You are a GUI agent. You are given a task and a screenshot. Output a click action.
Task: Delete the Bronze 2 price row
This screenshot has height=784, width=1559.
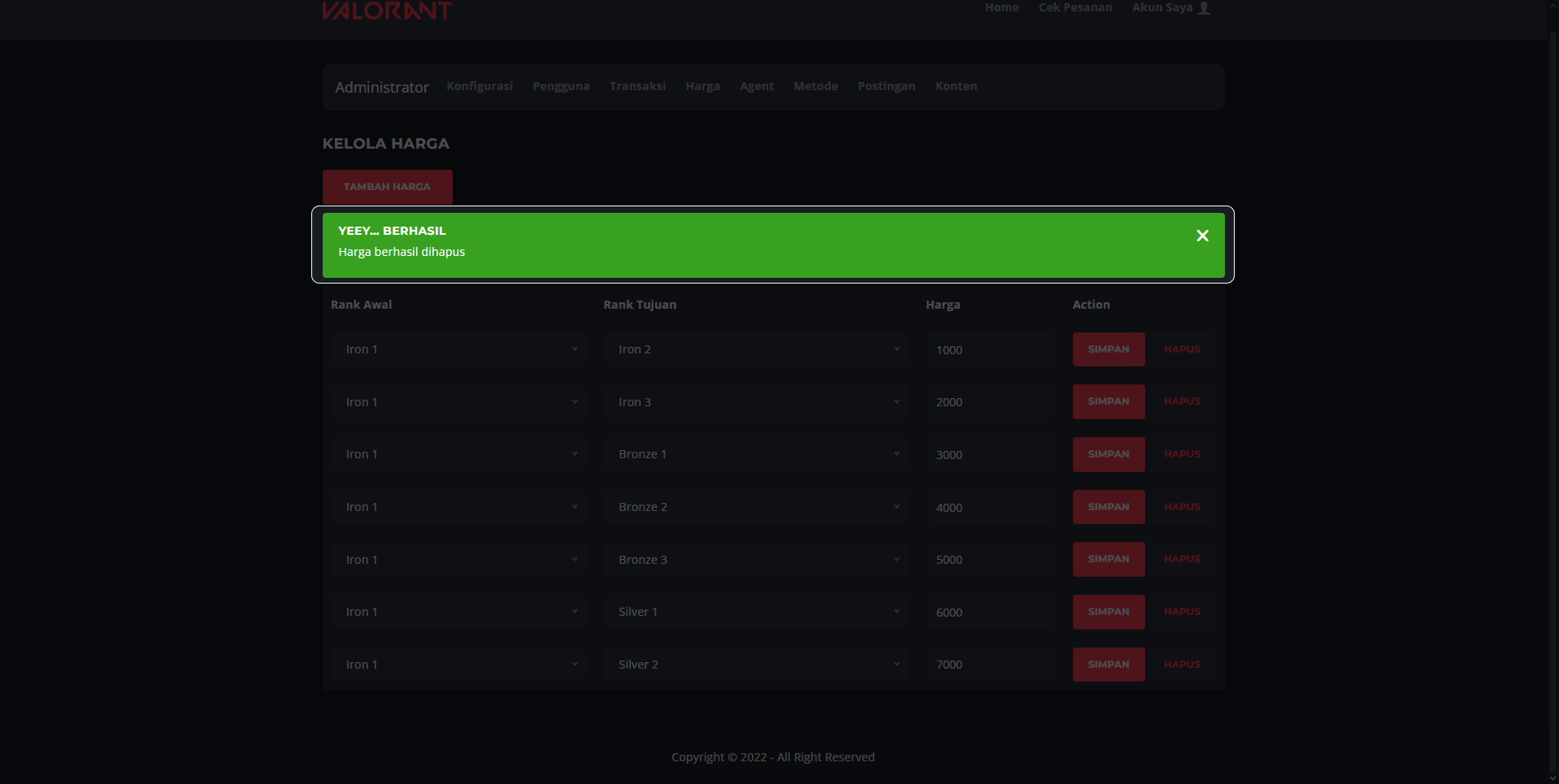(1182, 507)
